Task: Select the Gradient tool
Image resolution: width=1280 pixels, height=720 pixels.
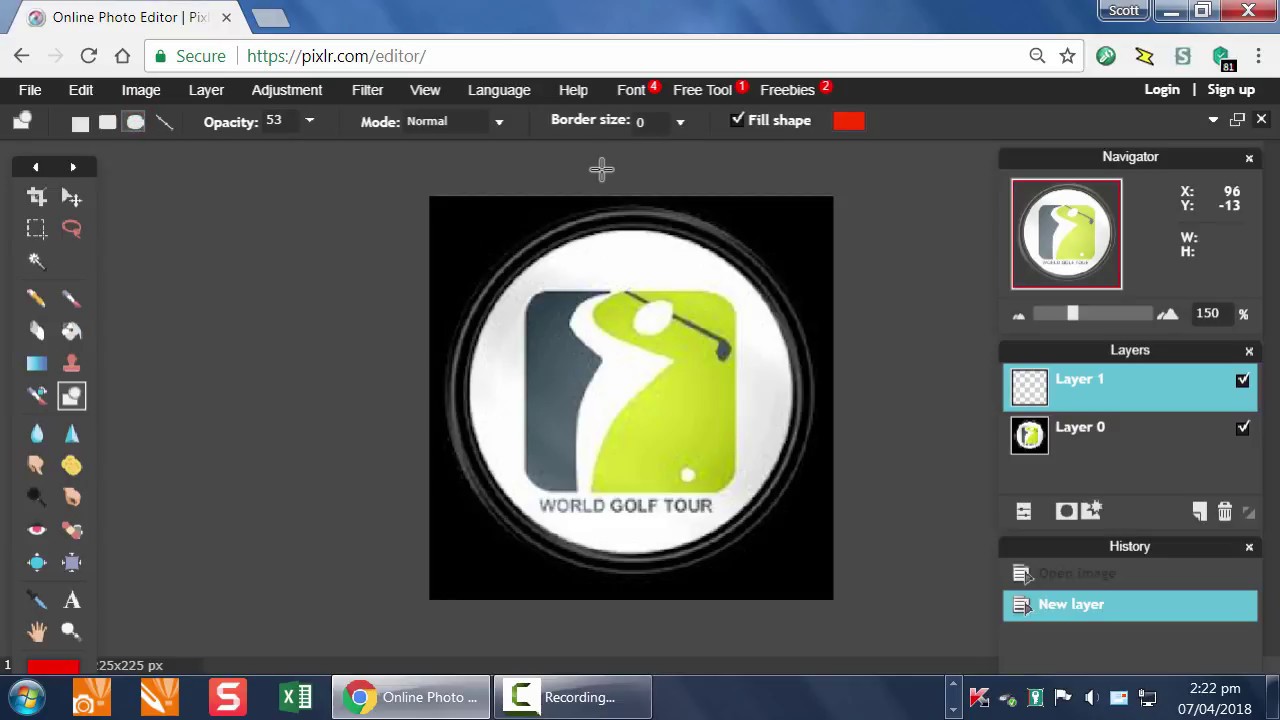Action: pos(36,364)
